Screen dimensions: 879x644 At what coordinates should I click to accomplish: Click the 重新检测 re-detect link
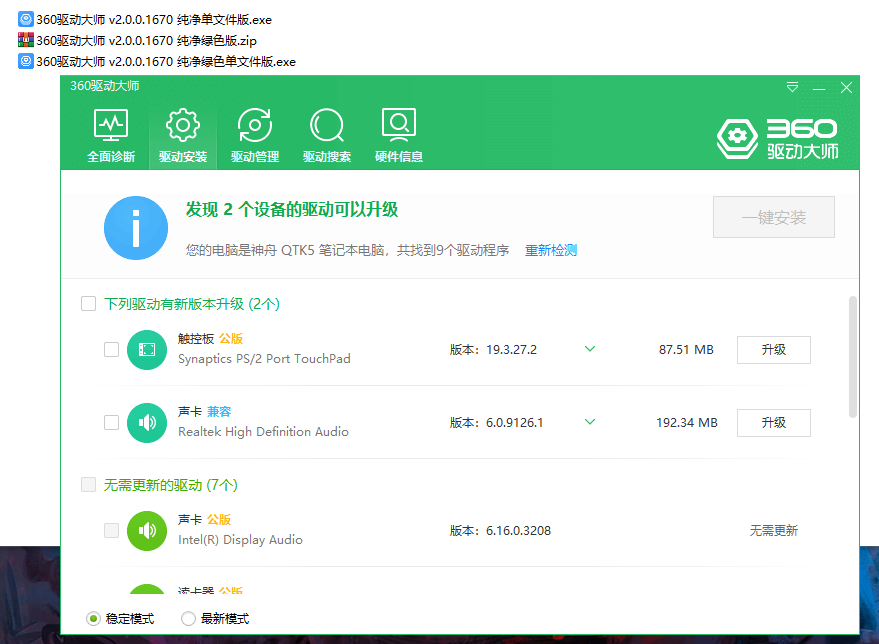(550, 250)
